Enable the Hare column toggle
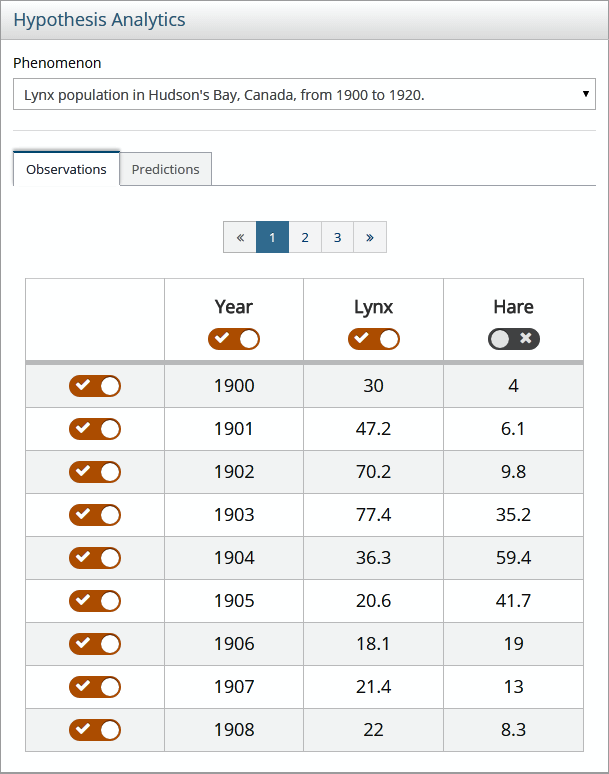Image resolution: width=609 pixels, height=774 pixels. pyautogui.click(x=513, y=339)
